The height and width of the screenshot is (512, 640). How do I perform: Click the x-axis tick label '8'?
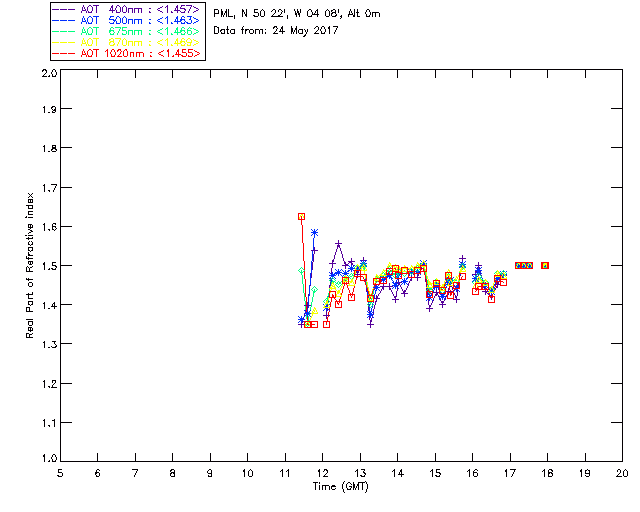click(173, 473)
